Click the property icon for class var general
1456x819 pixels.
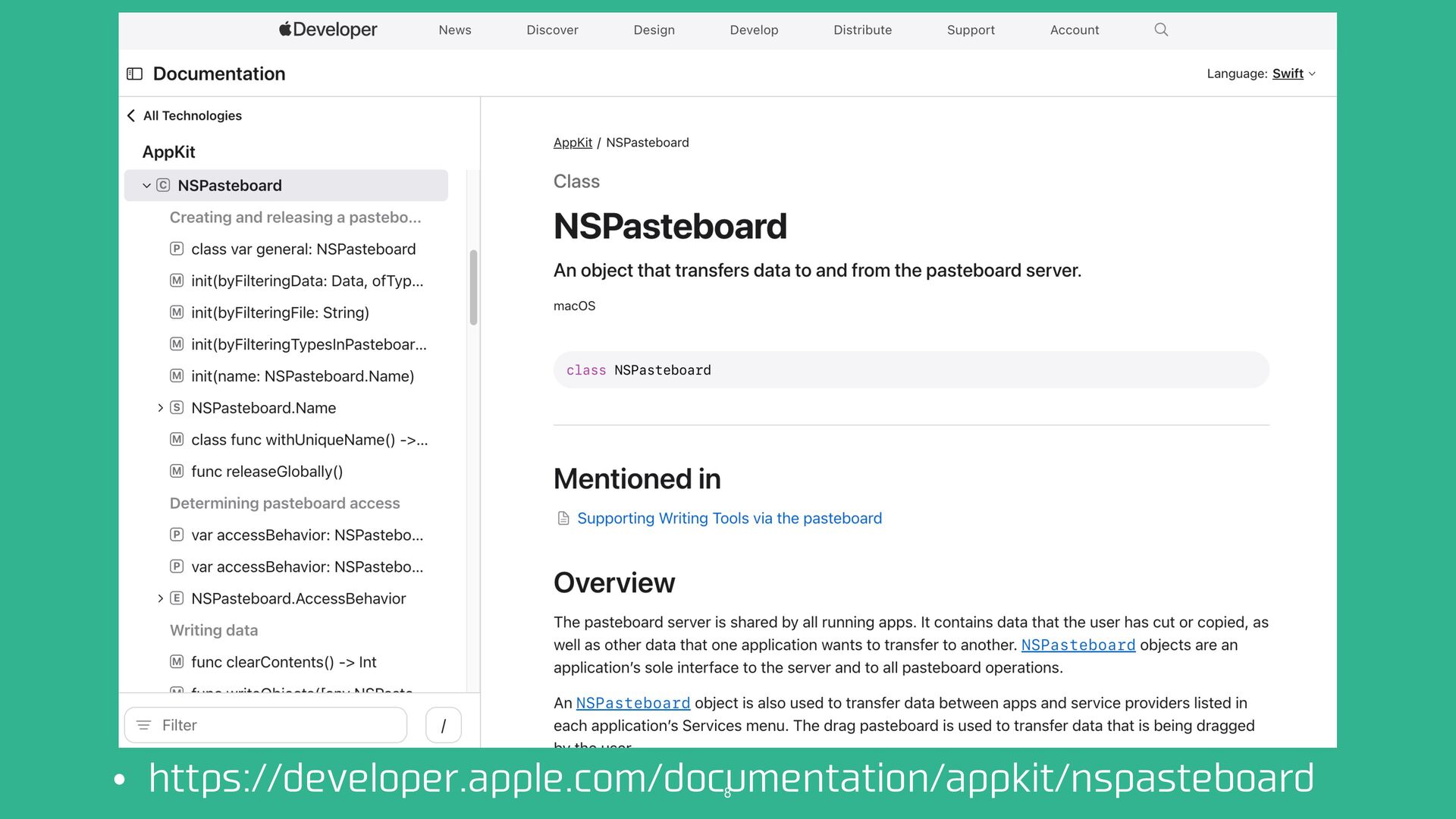click(x=177, y=249)
